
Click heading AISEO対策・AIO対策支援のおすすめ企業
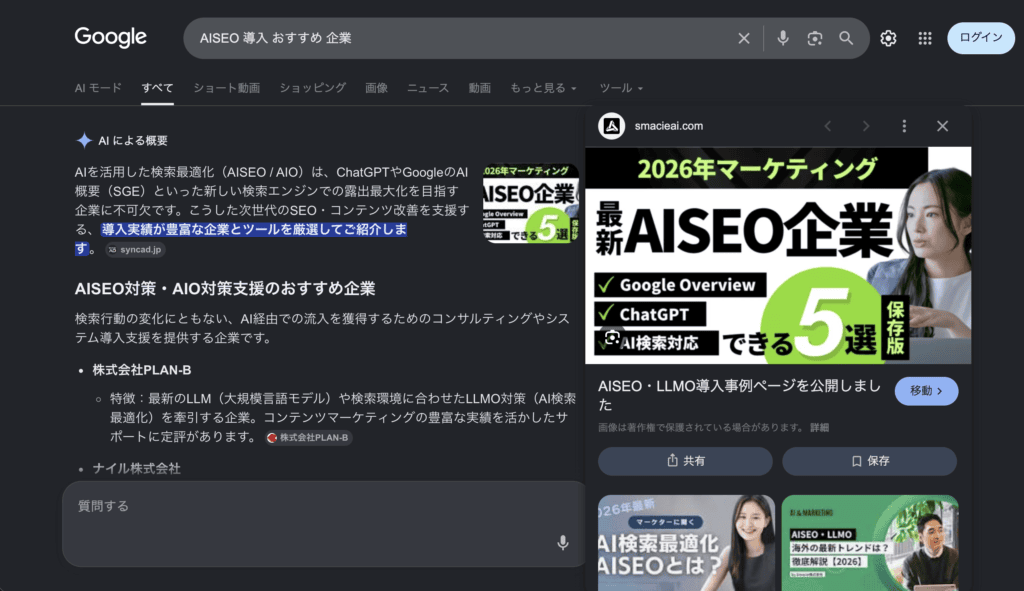tap(225, 289)
